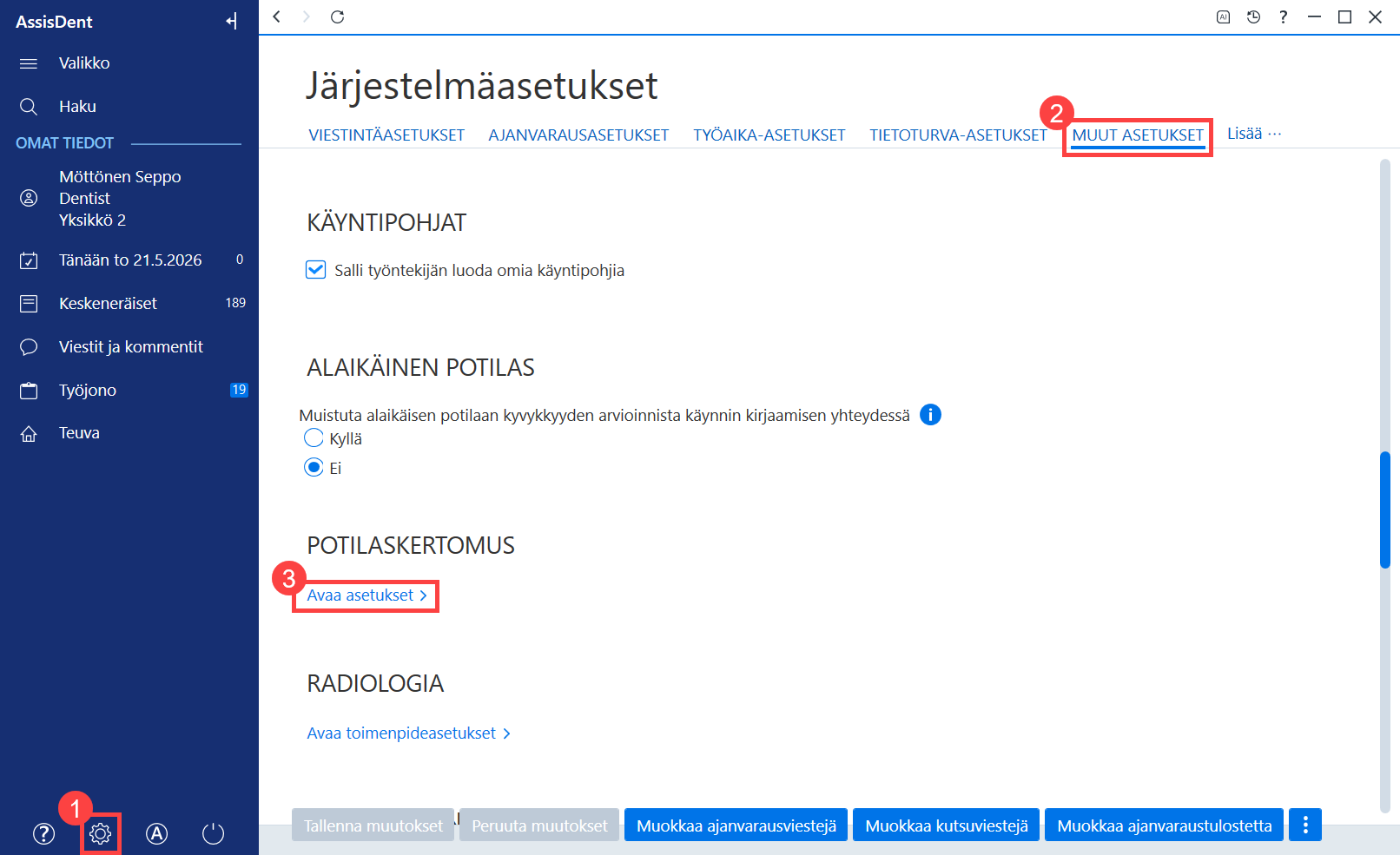Switch to Ajanvarausasetukset tab
Screen dimensions: 1400x855
578,135
